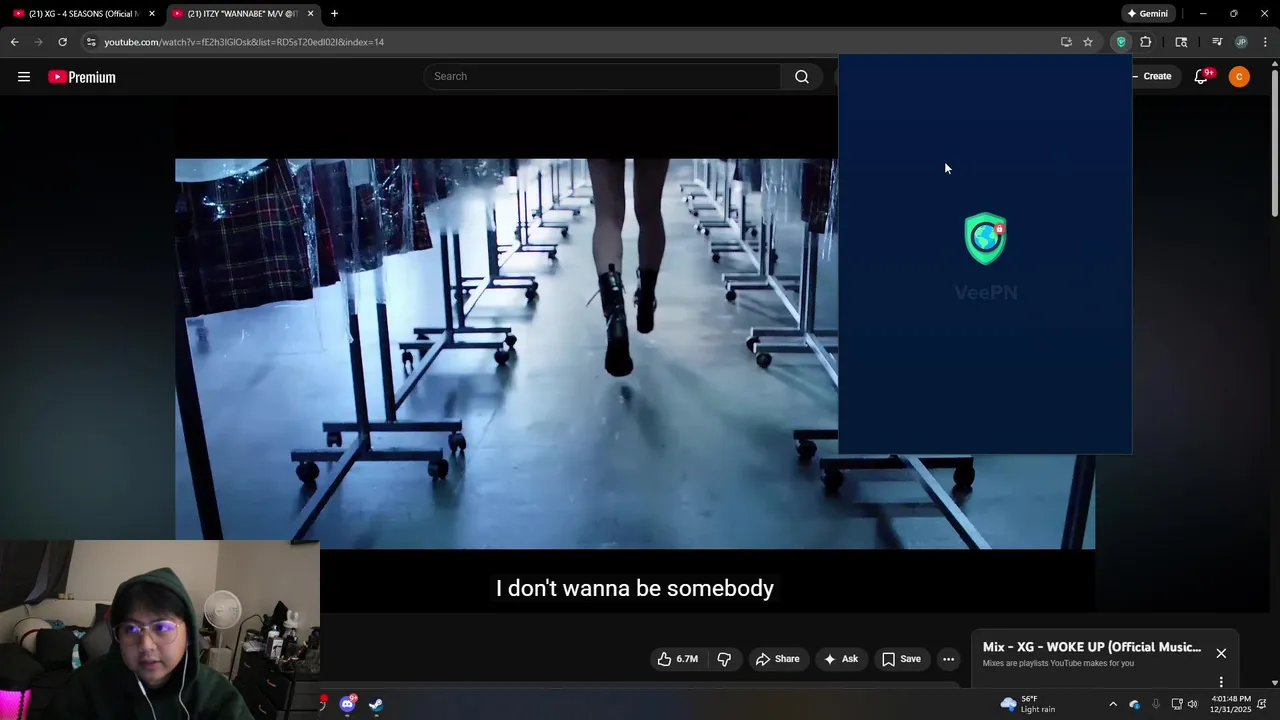Select the YouTube URL in the address bar
1280x720 pixels.
click(x=244, y=42)
